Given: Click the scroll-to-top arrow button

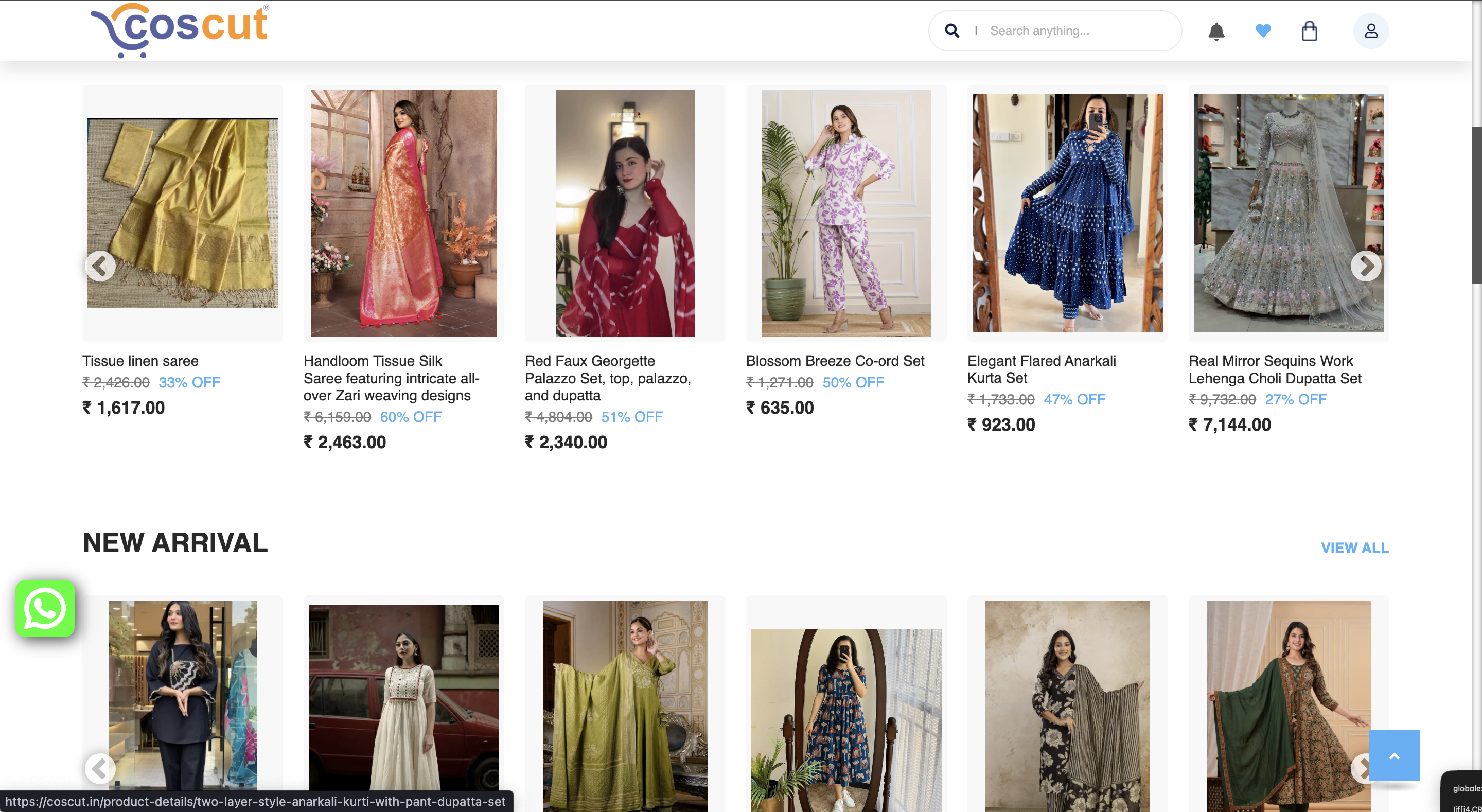Looking at the screenshot, I should click(1394, 755).
